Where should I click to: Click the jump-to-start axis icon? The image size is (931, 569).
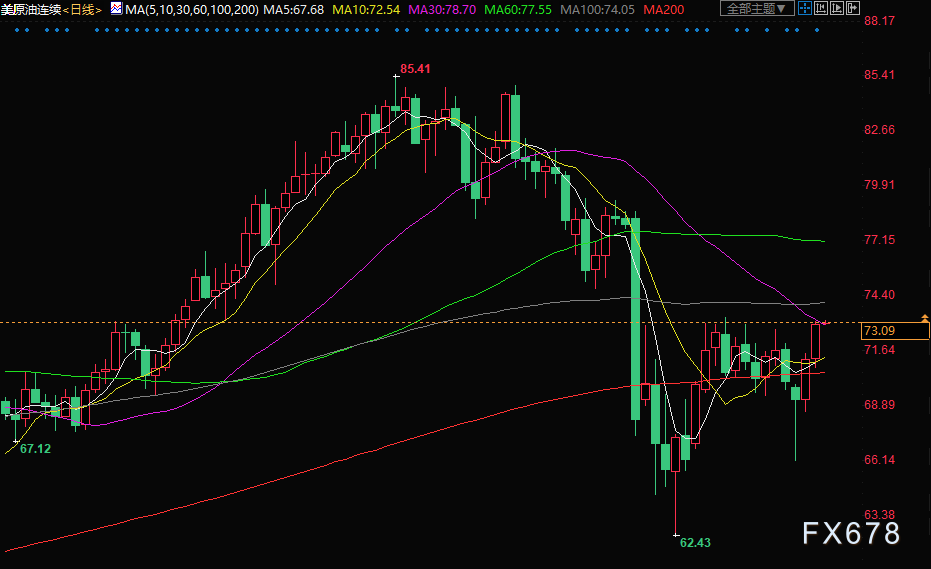click(821, 8)
